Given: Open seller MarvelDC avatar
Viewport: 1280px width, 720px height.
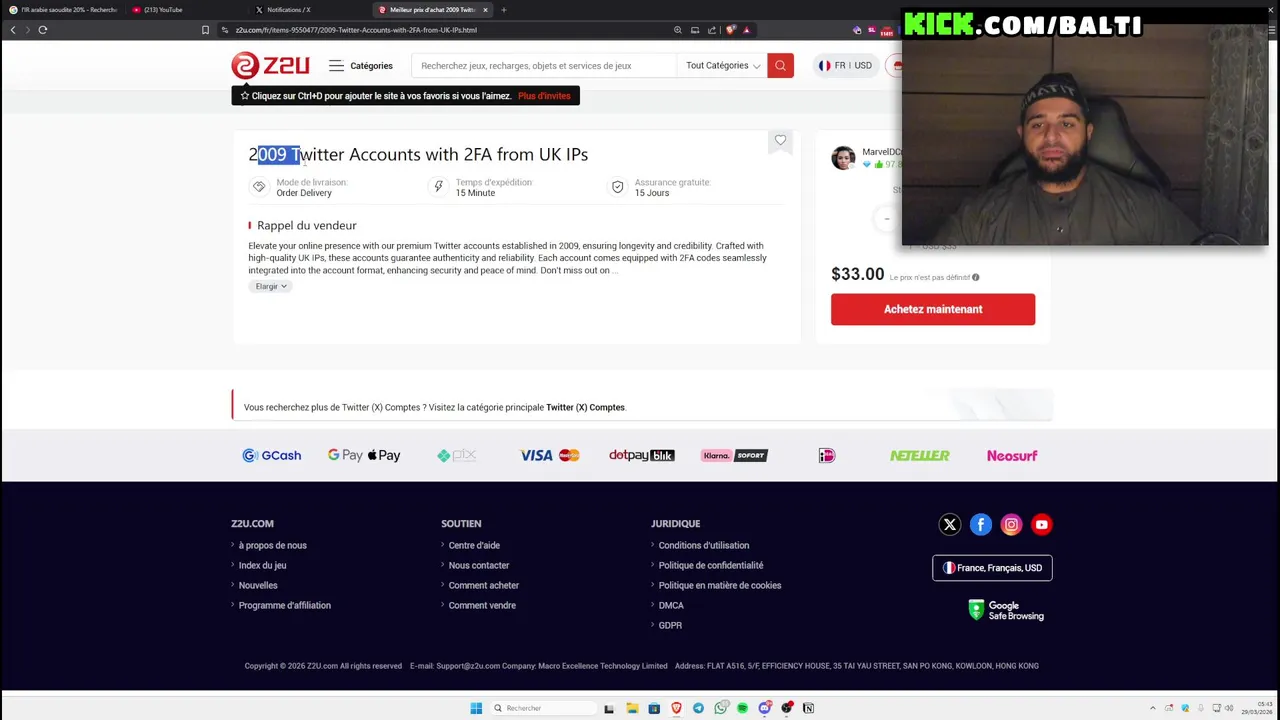Looking at the screenshot, I should click(843, 158).
